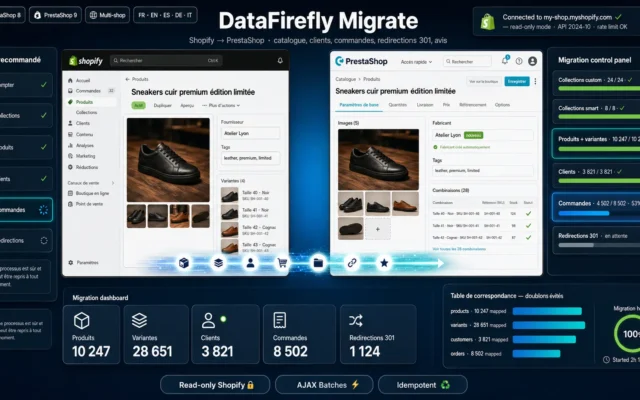Click the Voir sur la boutique button
Viewport: 640px width, 400px height.
[x=484, y=81]
